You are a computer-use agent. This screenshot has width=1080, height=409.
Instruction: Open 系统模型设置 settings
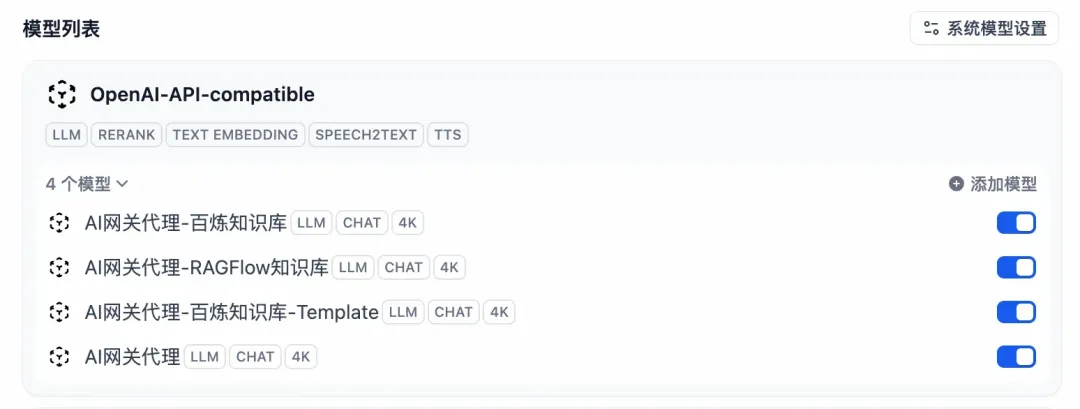[x=984, y=28]
